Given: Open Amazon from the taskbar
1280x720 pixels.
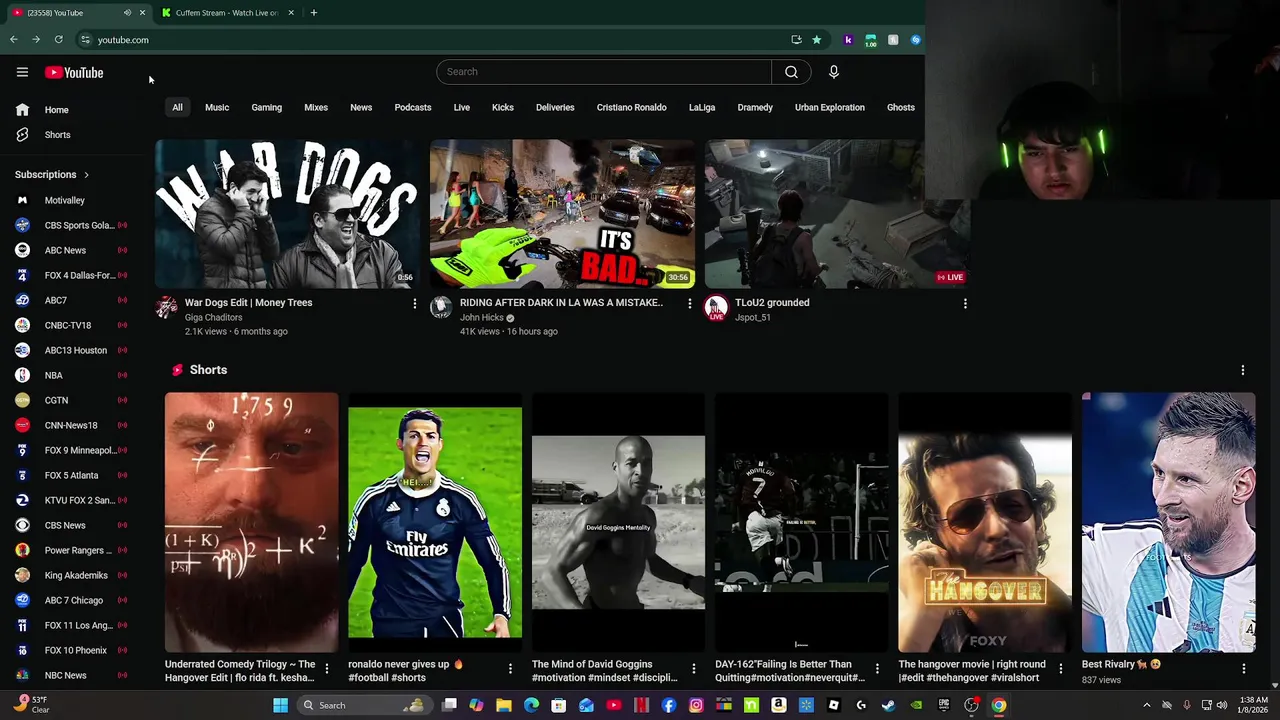Looking at the screenshot, I should click(778, 705).
